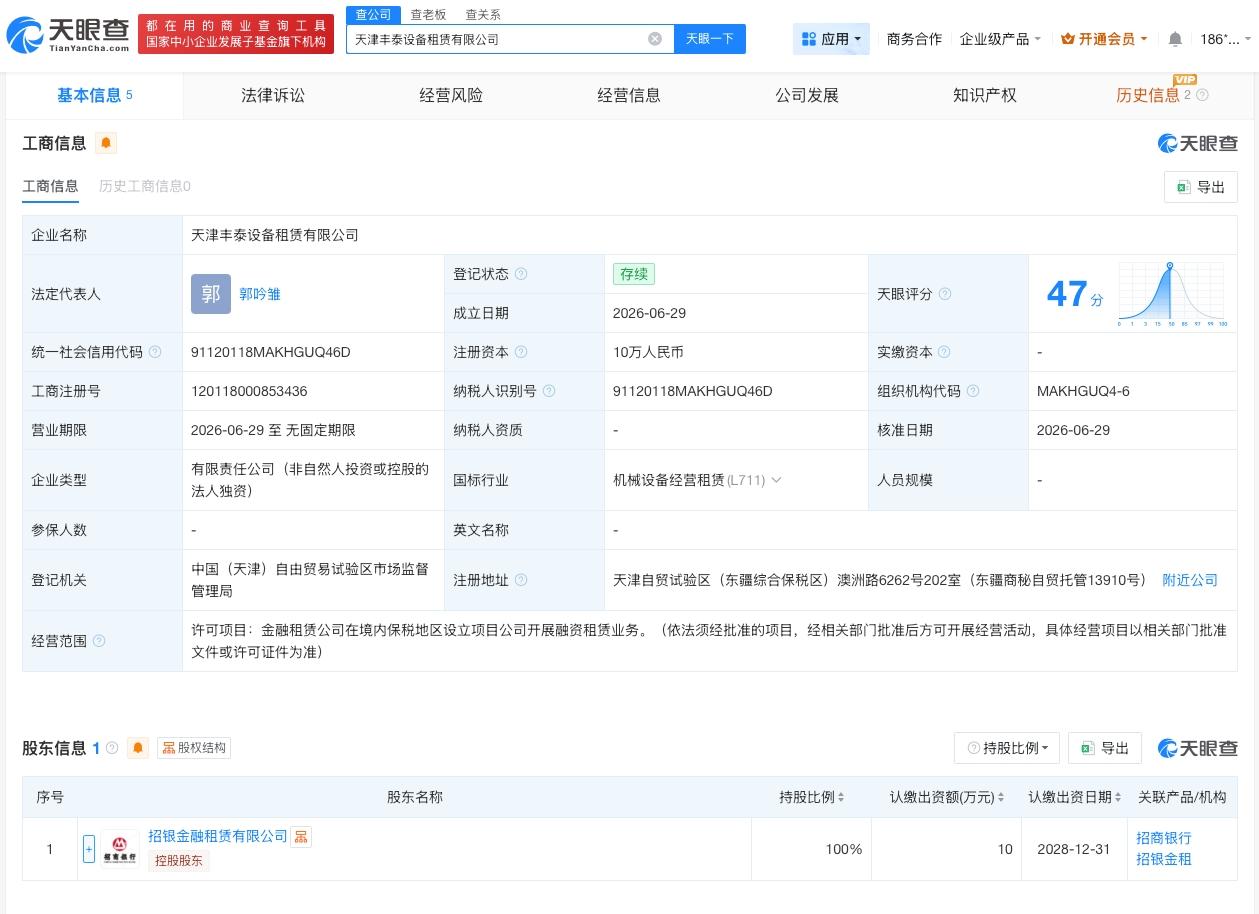Click the 工商信息 orange alert bell icon
The width and height of the screenshot is (1259, 914).
106,143
